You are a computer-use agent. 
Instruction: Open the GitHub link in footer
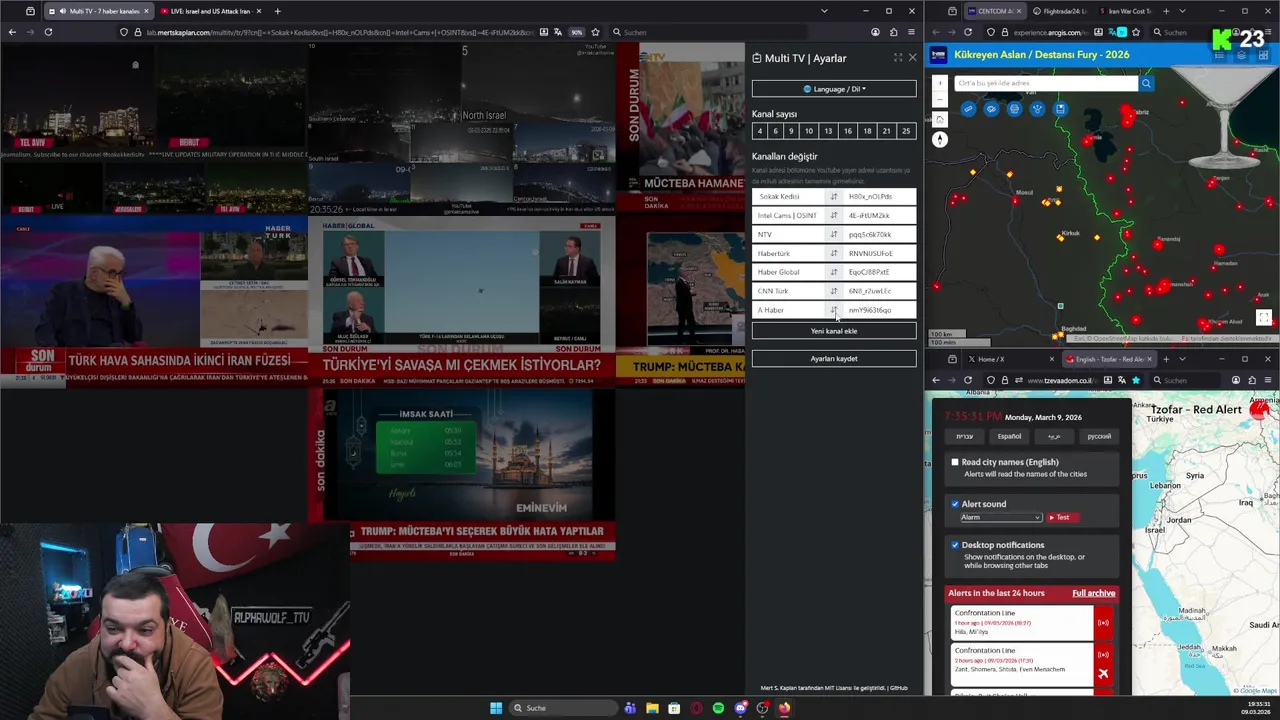click(899, 688)
